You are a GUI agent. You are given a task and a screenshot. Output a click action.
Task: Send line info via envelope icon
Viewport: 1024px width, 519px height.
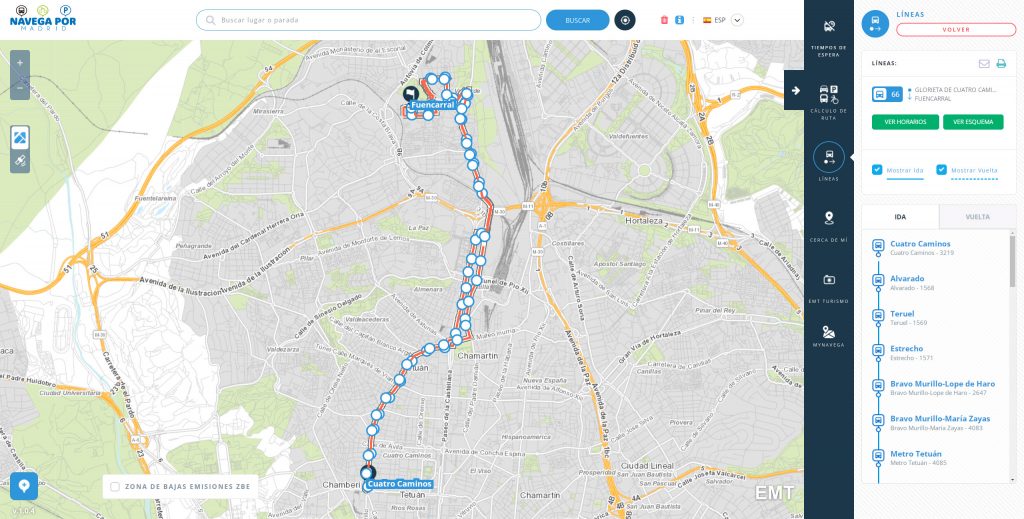pyautogui.click(x=984, y=63)
